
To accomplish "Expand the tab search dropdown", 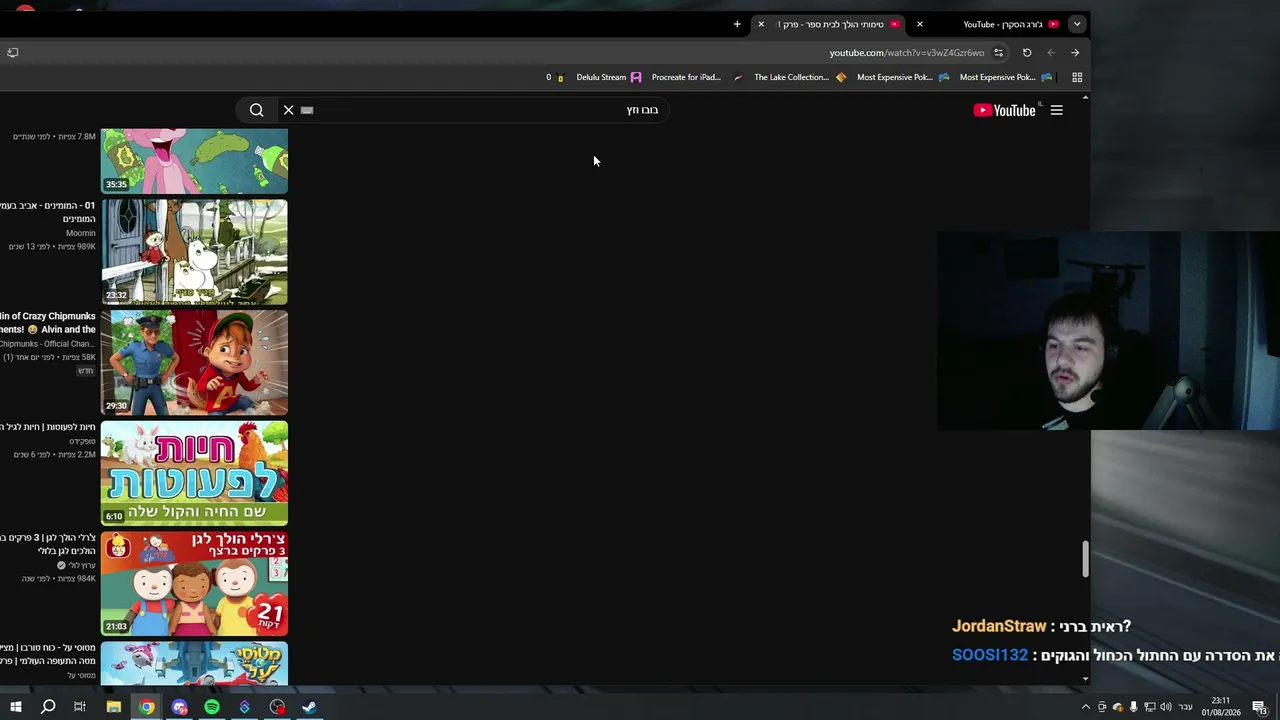I will [x=1077, y=24].
